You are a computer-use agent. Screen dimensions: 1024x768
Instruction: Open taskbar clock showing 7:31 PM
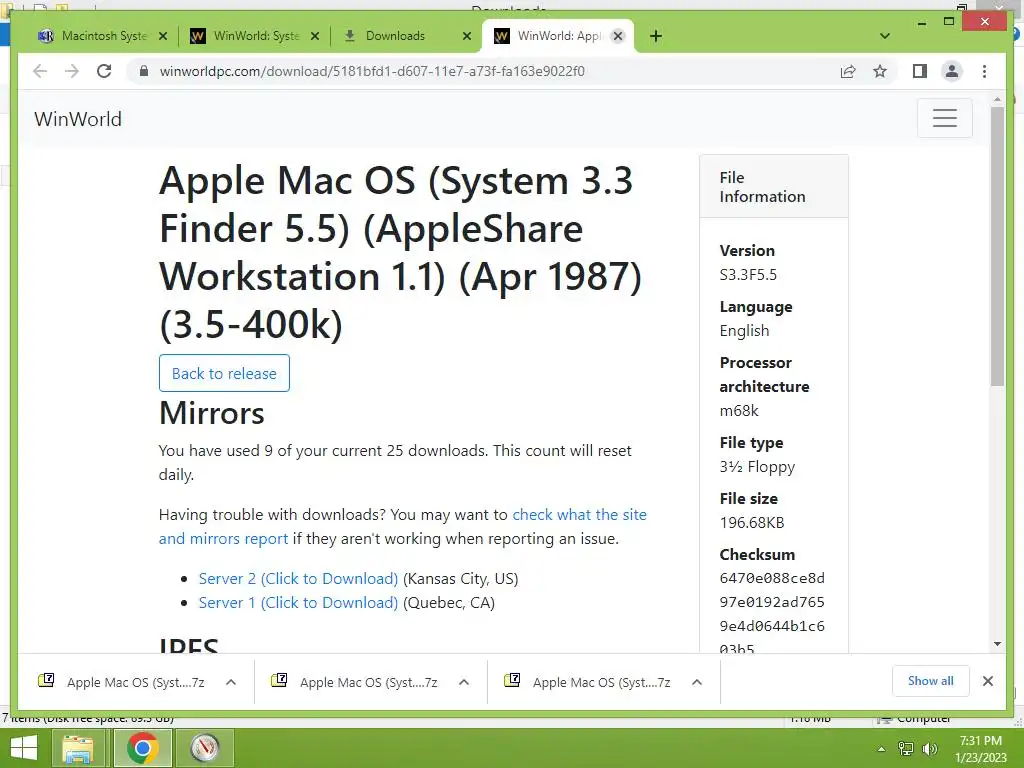pos(980,748)
